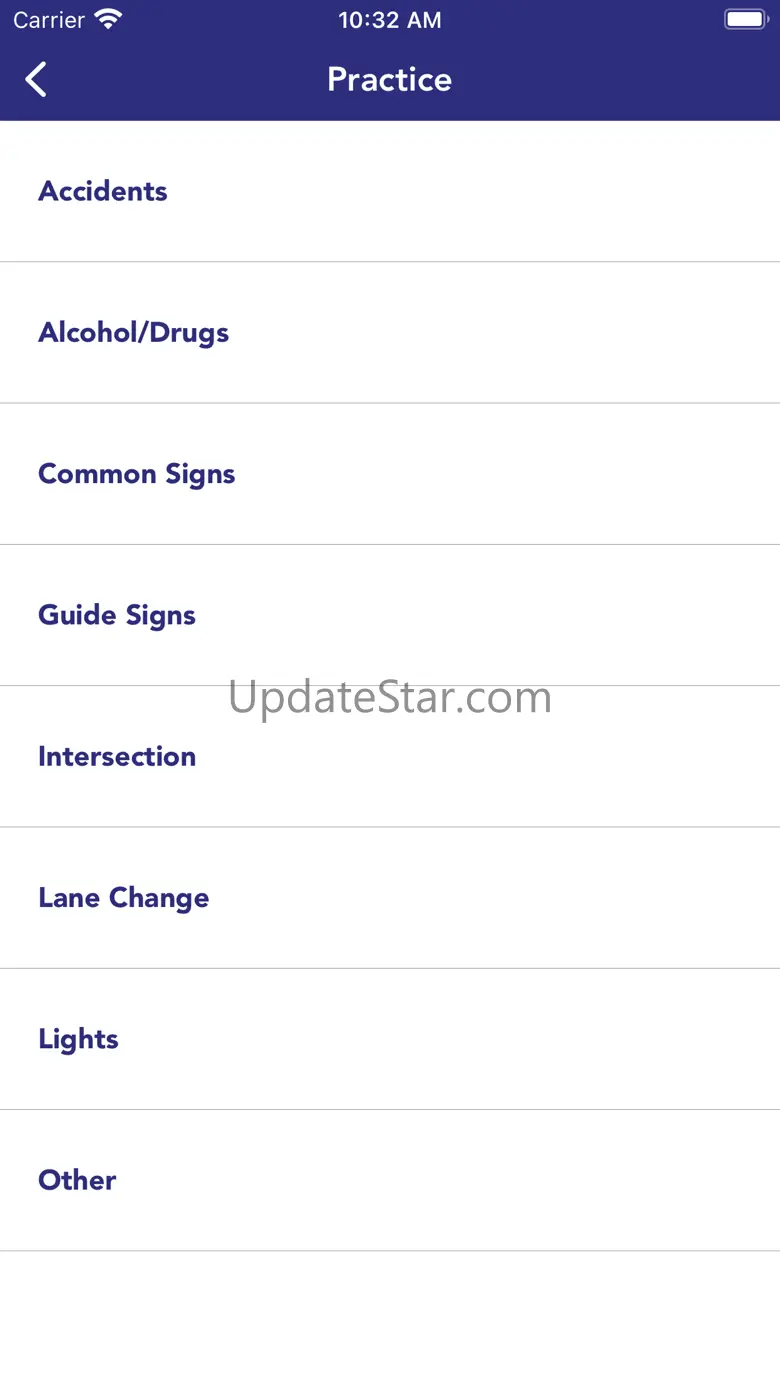
Task: Open the Lights practice section
Action: (79, 1039)
